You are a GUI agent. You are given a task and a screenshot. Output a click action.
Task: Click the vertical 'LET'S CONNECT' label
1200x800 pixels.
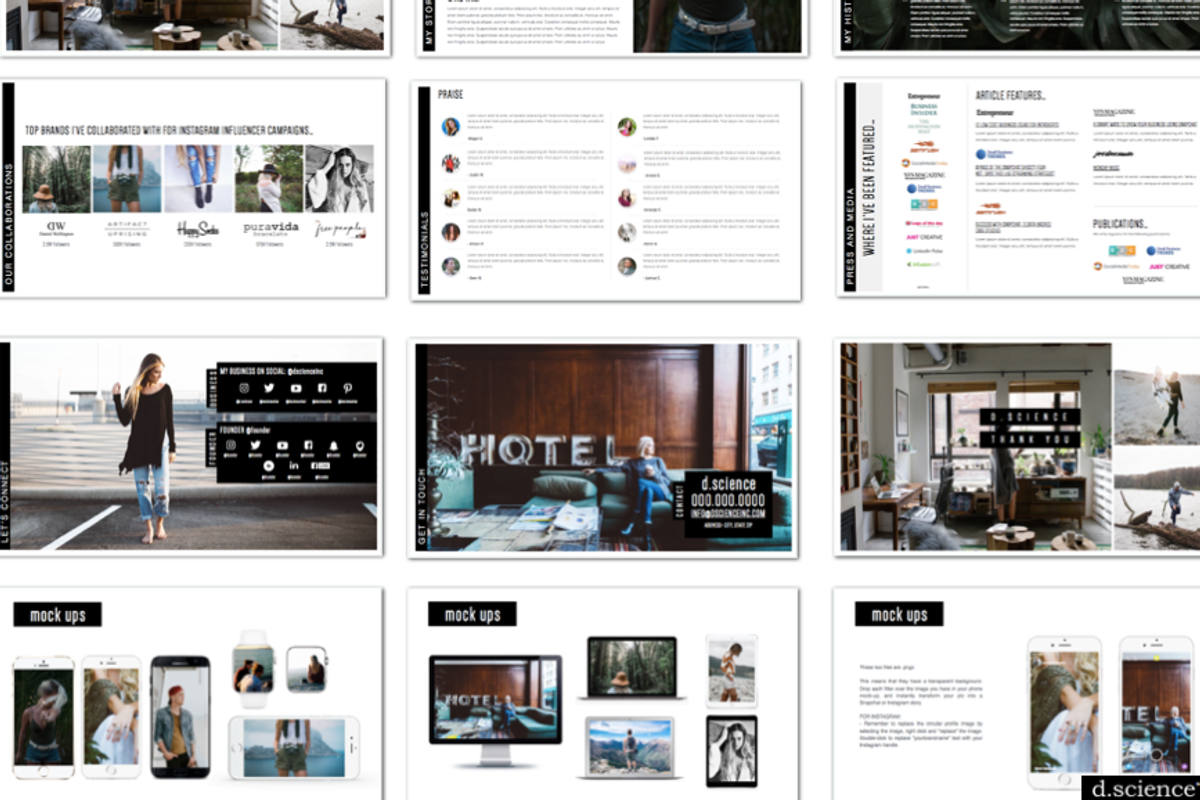(5, 501)
